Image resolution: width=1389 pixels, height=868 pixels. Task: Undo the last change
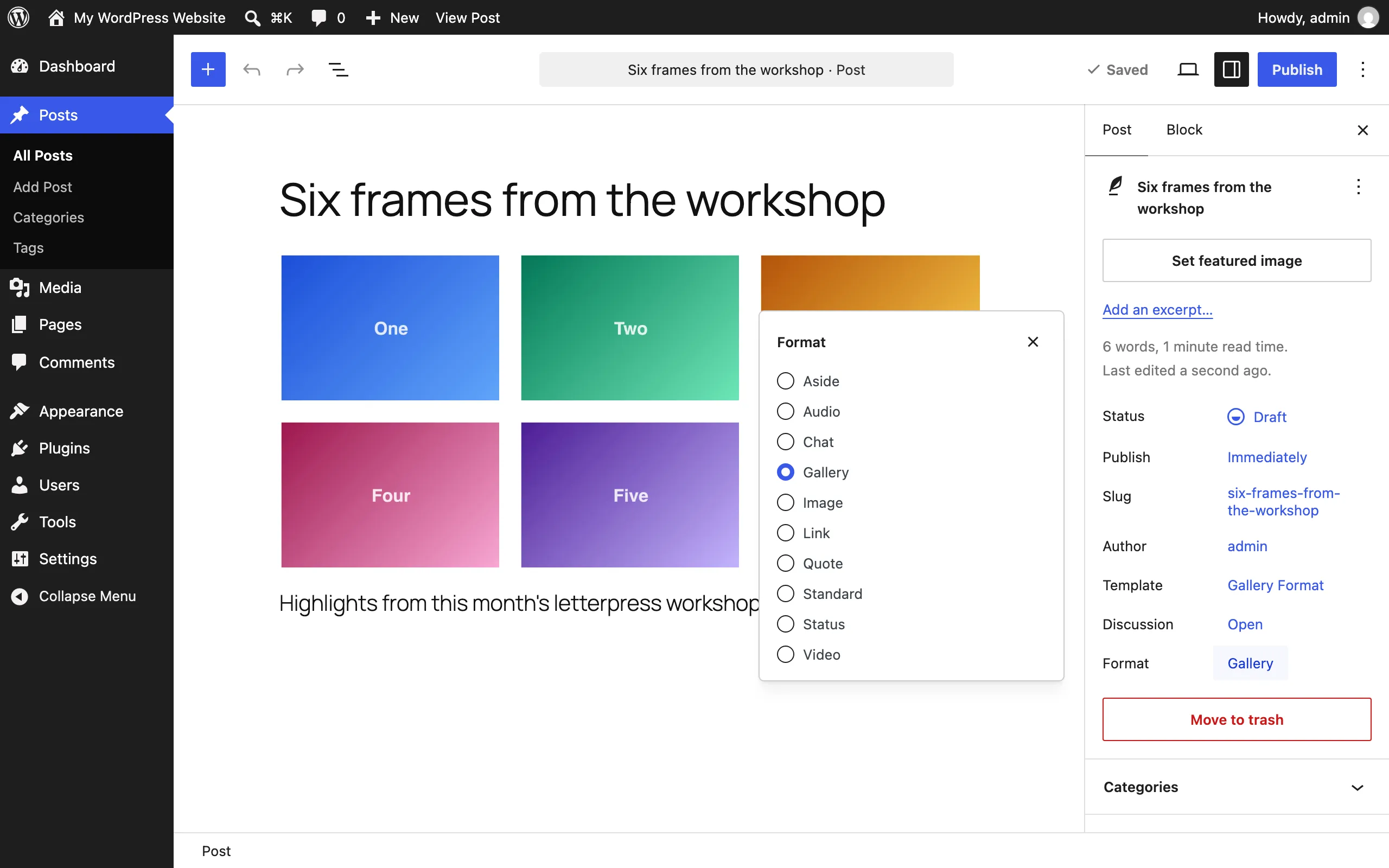coord(251,69)
